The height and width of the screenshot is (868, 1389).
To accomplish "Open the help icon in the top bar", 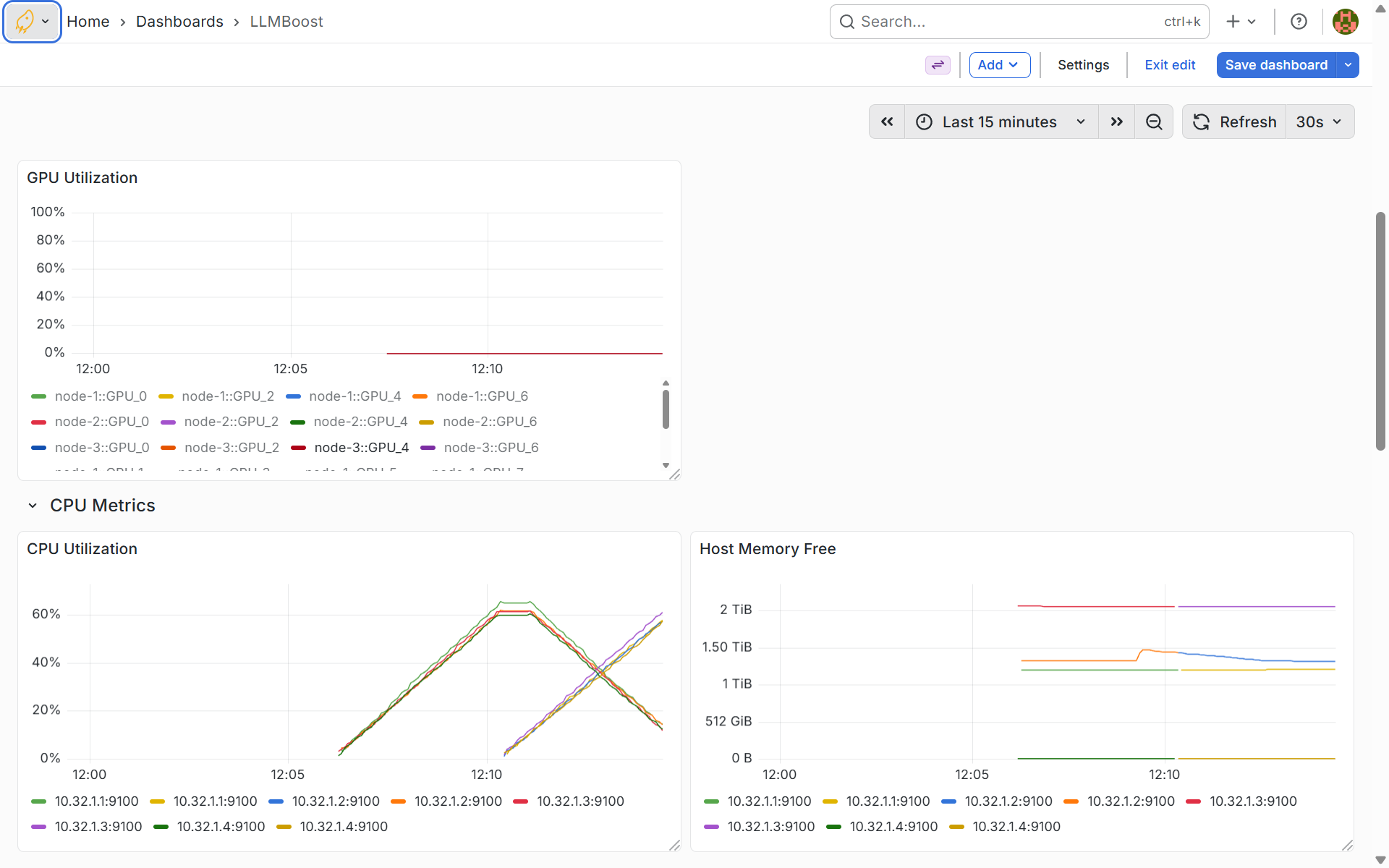I will pos(1299,21).
